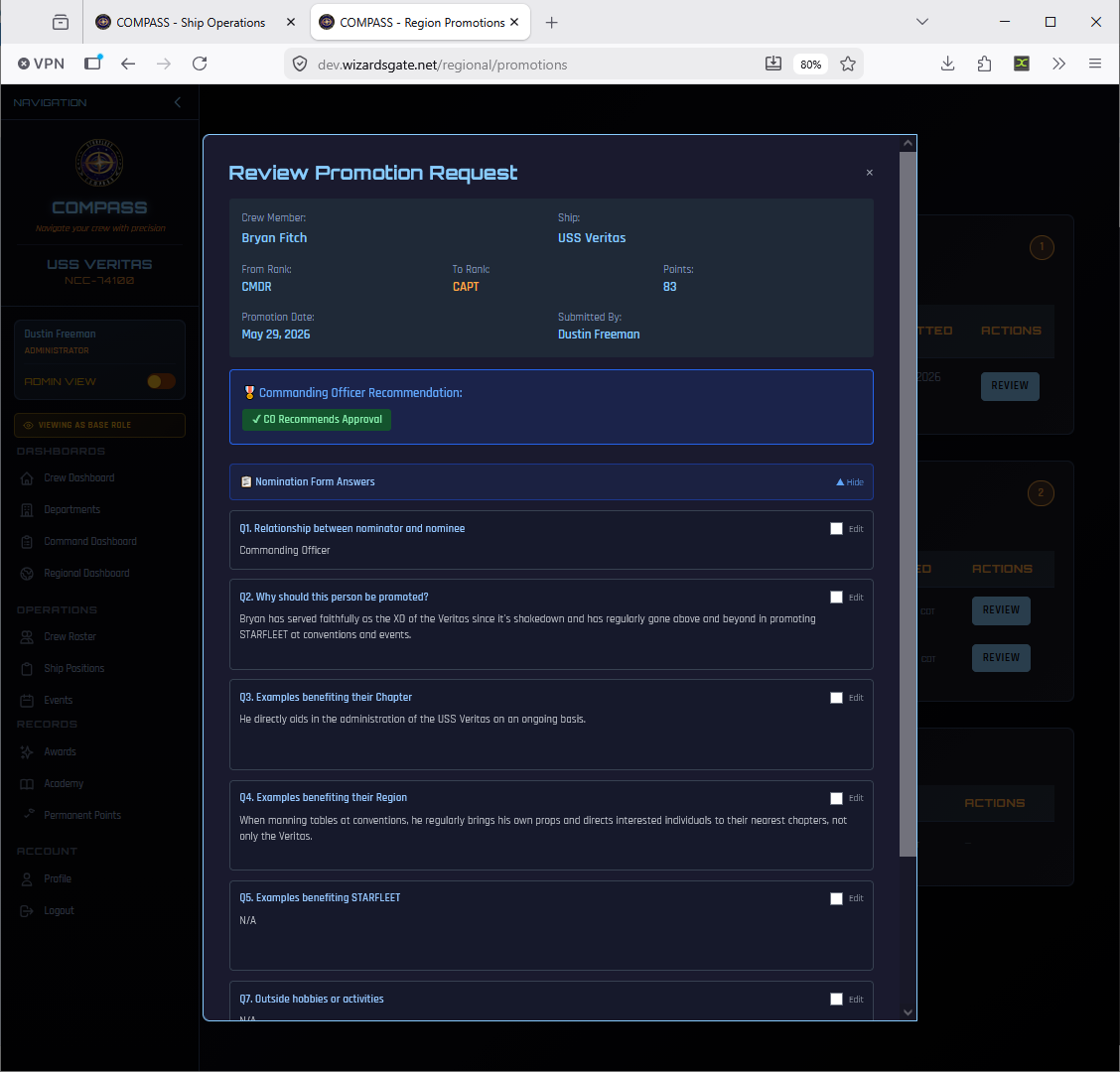This screenshot has width=1120, height=1072.
Task: Tick the Q4 Region examples checkbox
Action: click(836, 798)
